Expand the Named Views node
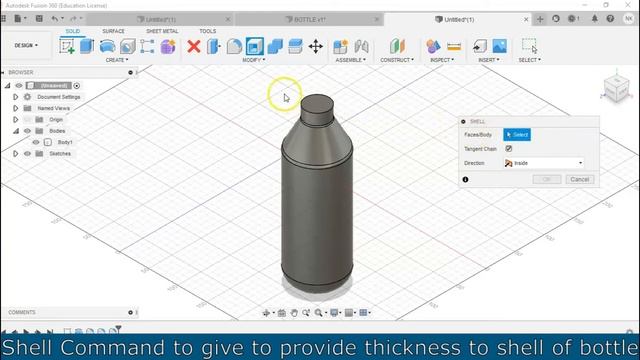The width and height of the screenshot is (640, 360). 16,108
